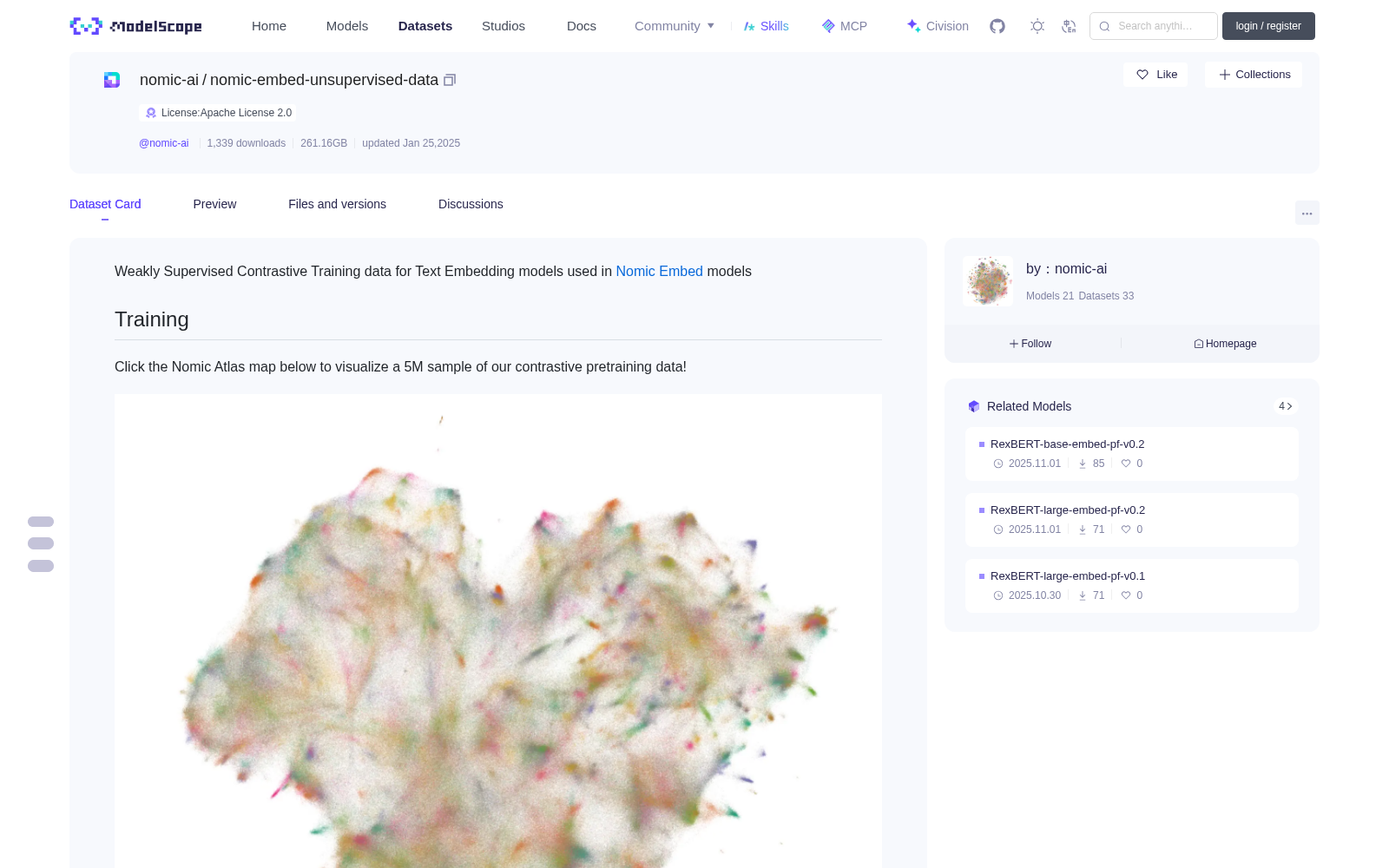The image size is (1389, 868).
Task: Click the nomic-ai / nomic-embed-unsupervised-data title
Action: point(289,80)
